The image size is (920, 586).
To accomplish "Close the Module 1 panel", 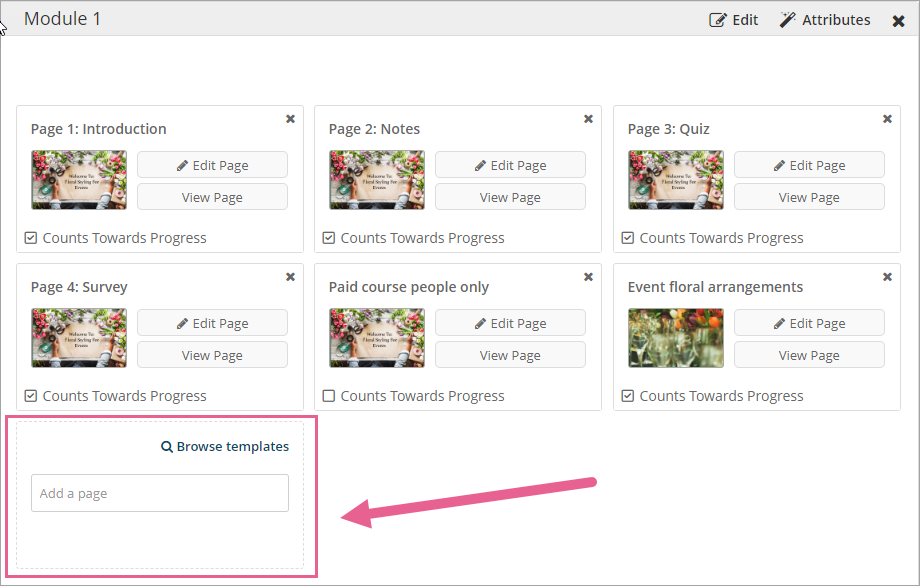I will click(x=898, y=21).
